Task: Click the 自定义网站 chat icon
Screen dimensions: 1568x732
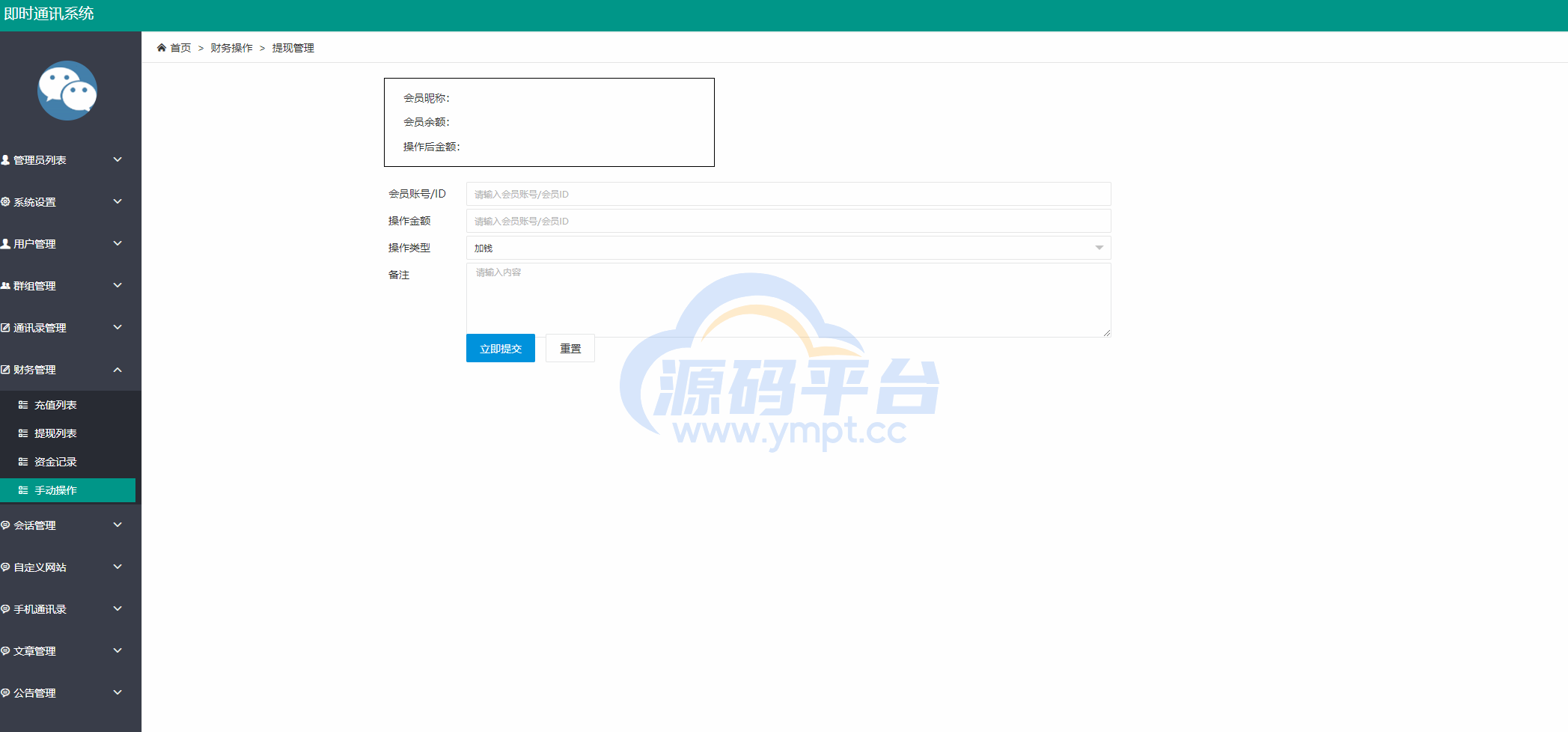Action: pos(5,567)
